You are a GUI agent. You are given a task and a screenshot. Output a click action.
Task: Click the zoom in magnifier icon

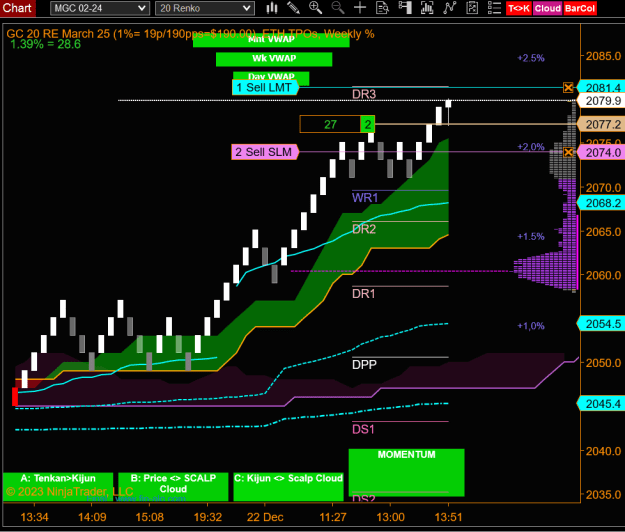point(315,8)
